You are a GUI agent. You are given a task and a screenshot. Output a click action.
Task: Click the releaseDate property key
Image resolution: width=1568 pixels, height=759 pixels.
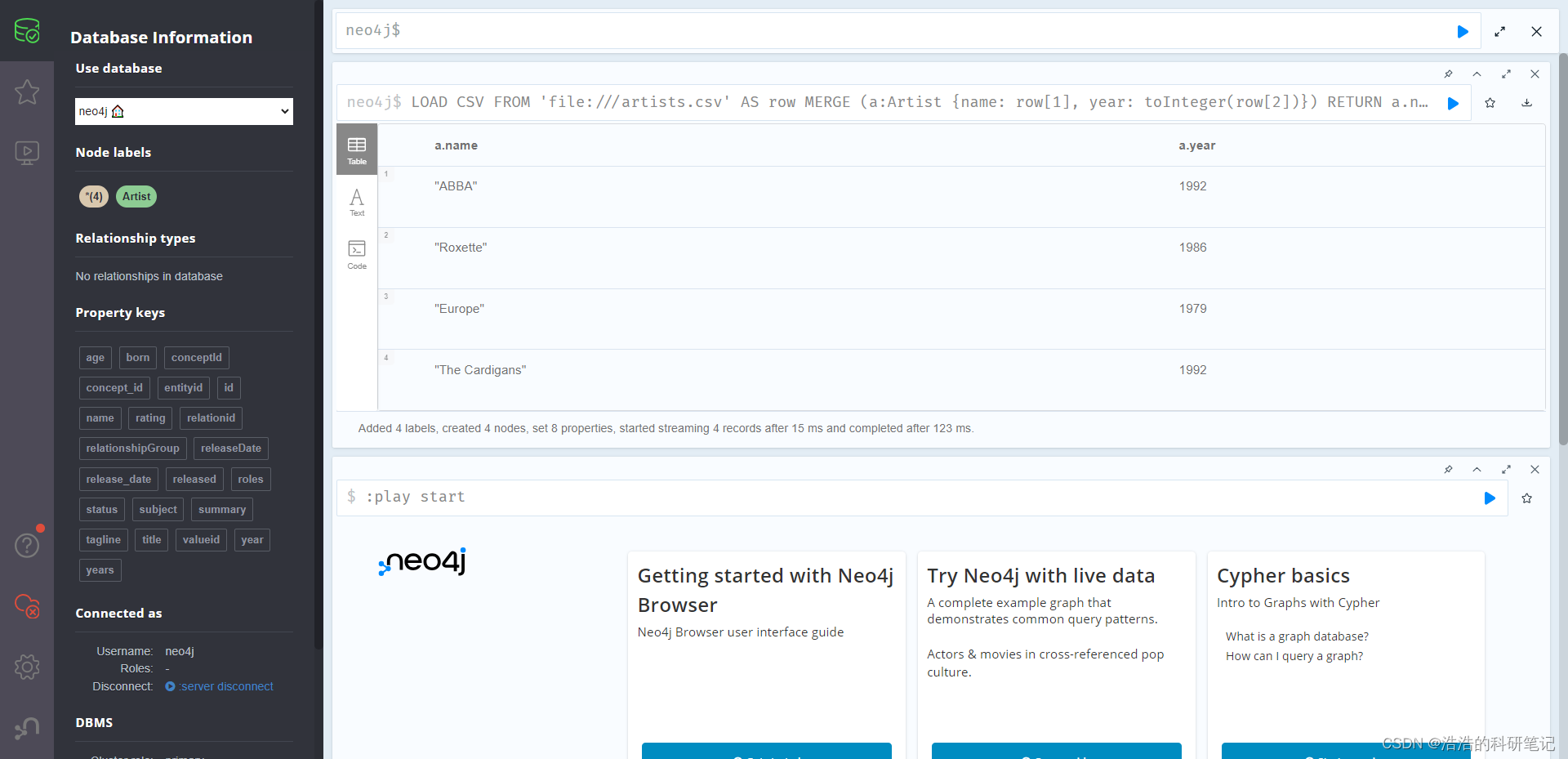[231, 449]
